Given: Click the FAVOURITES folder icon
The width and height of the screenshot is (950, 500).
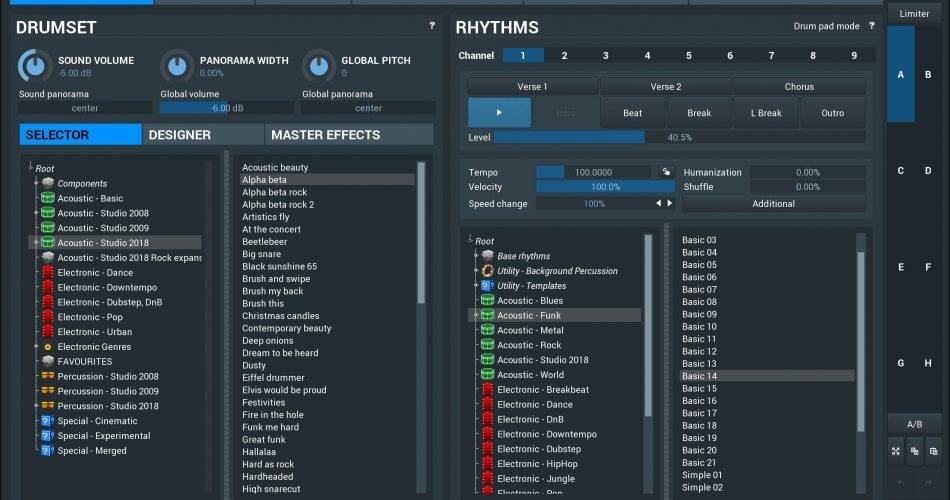Looking at the screenshot, I should pyautogui.click(x=48, y=361).
